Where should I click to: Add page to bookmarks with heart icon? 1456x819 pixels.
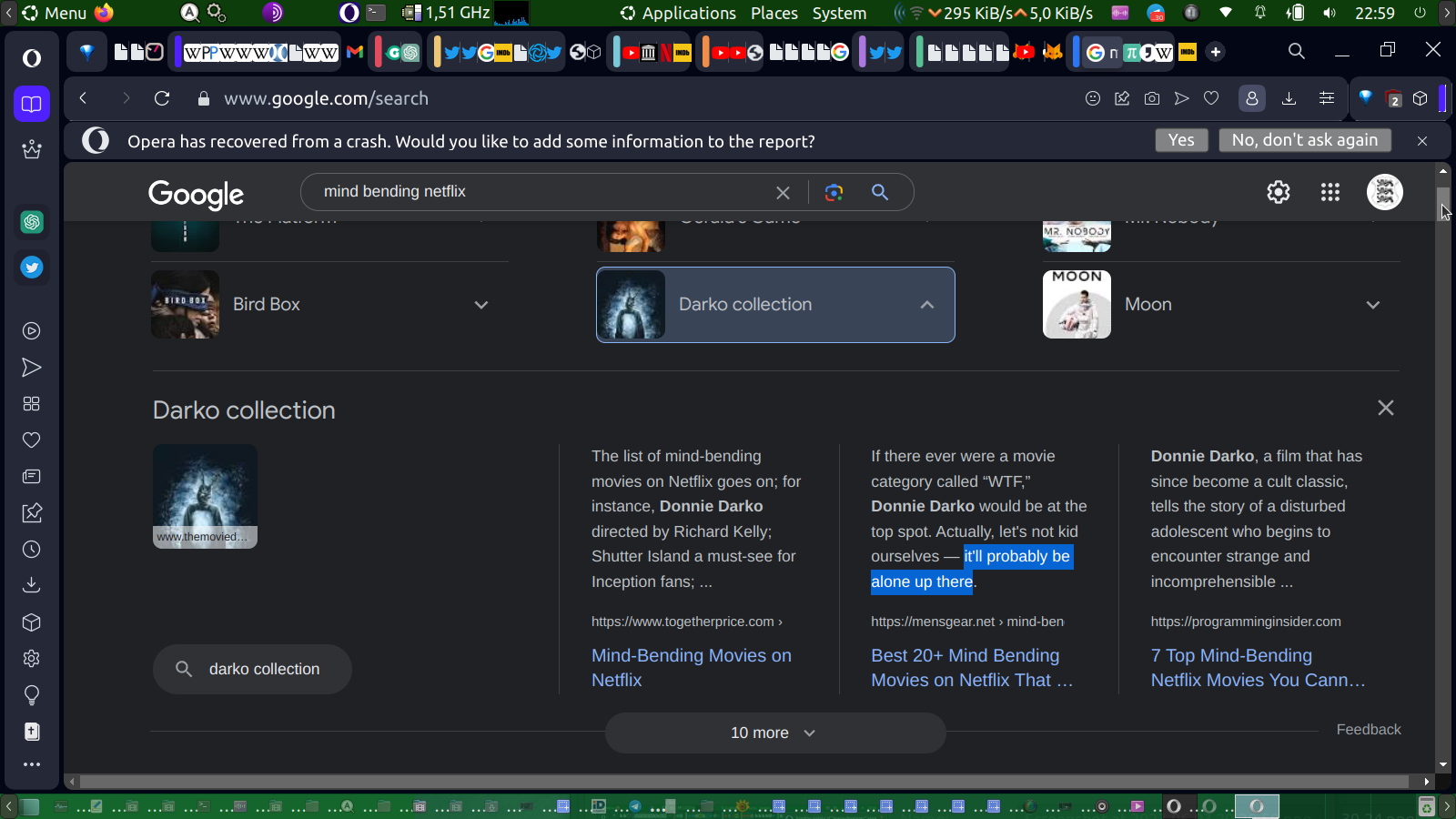pyautogui.click(x=1211, y=98)
